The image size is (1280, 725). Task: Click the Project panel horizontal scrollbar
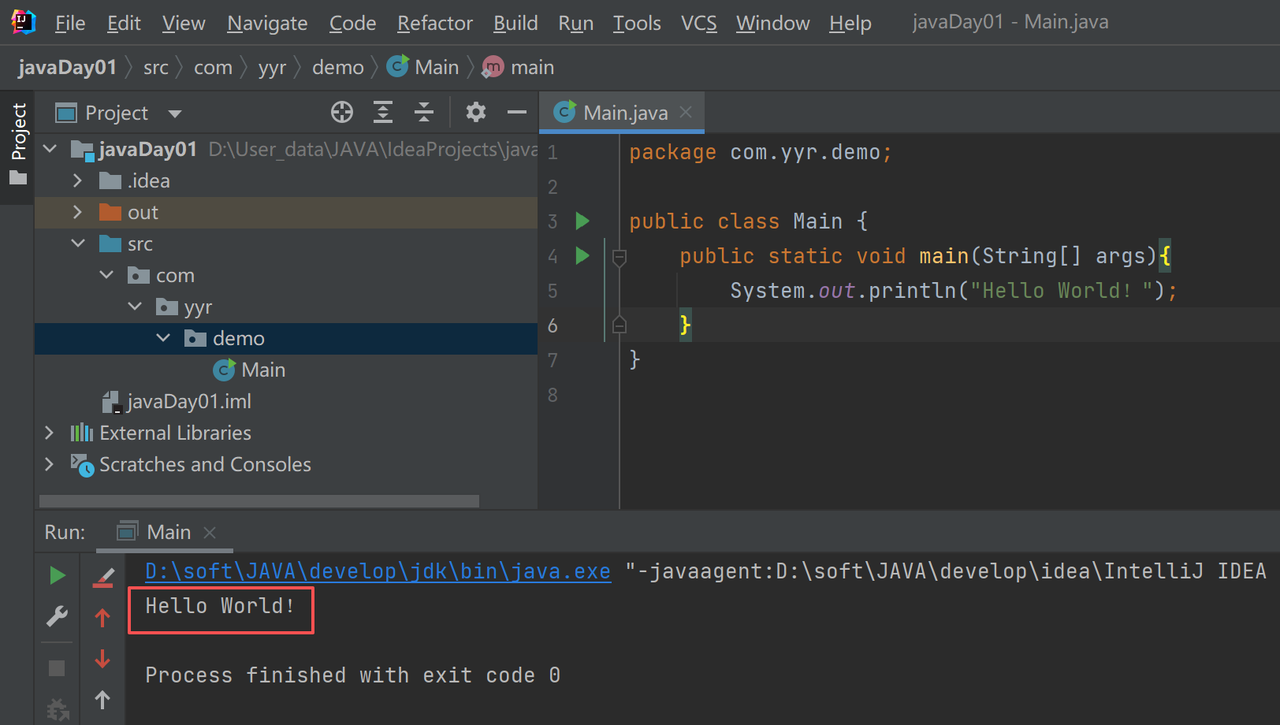coord(259,501)
